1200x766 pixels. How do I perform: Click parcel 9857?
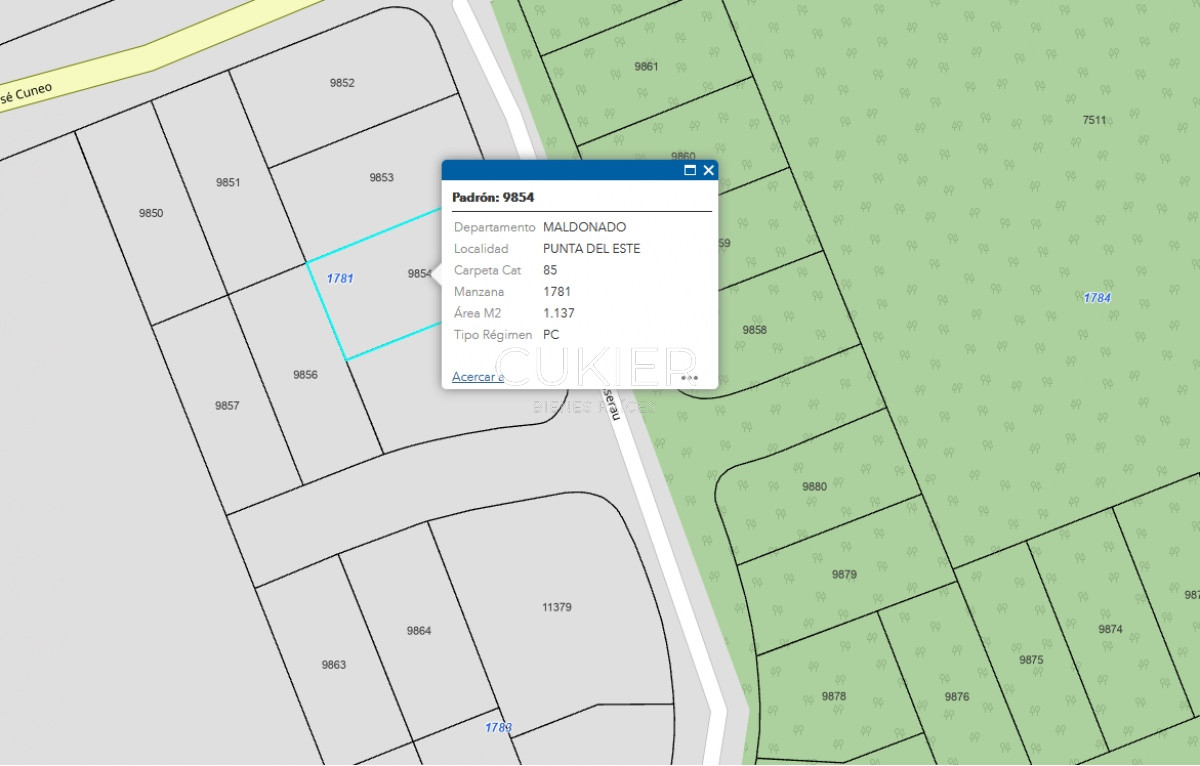click(226, 406)
